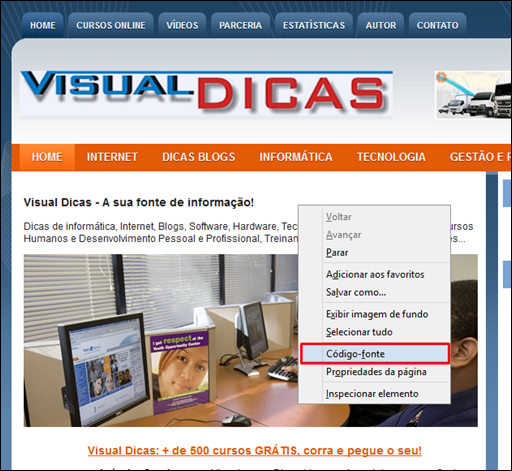Open the PARCERIA tab
512x471 pixels.
coord(240,25)
